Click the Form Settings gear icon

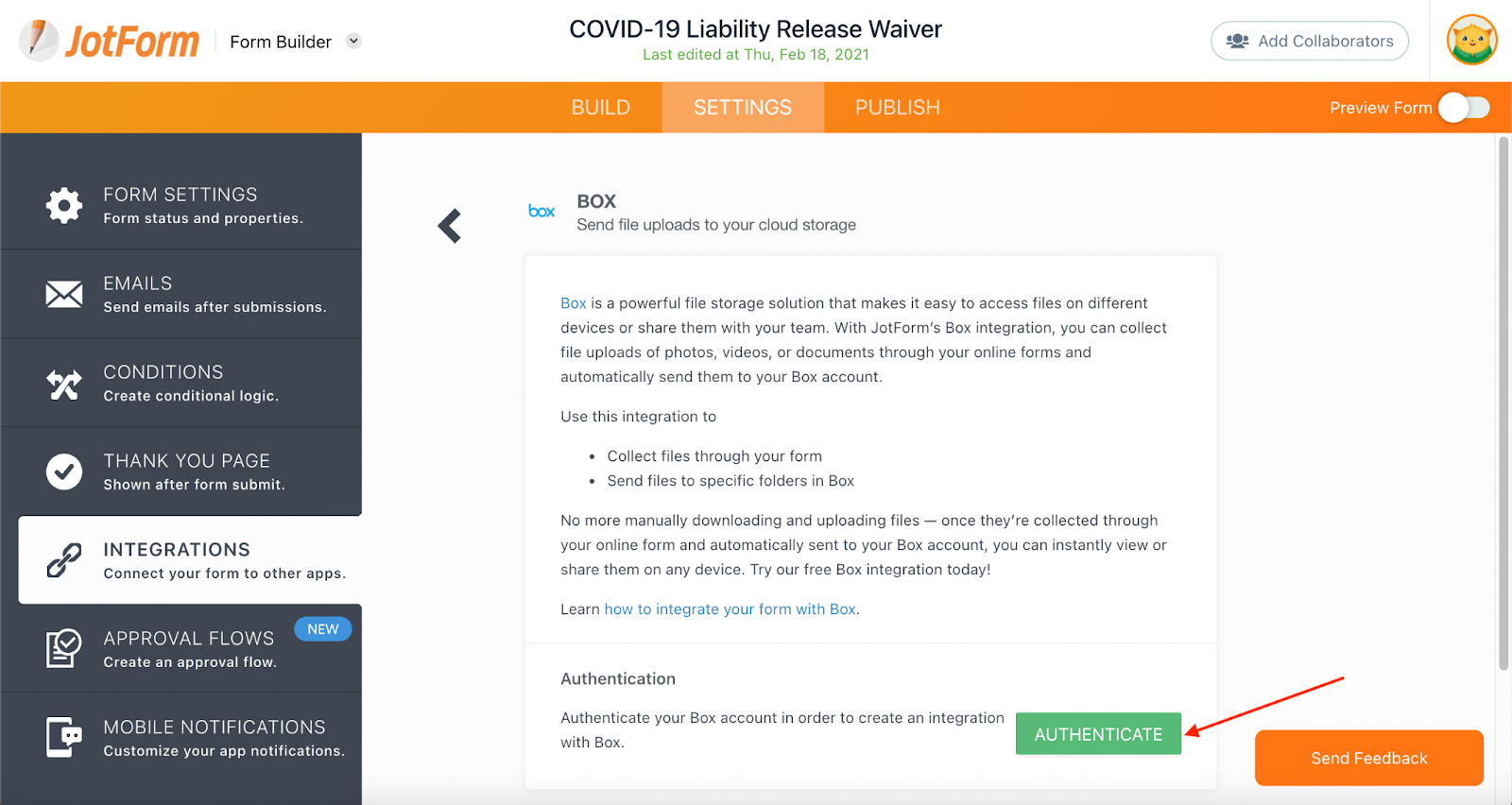(64, 205)
